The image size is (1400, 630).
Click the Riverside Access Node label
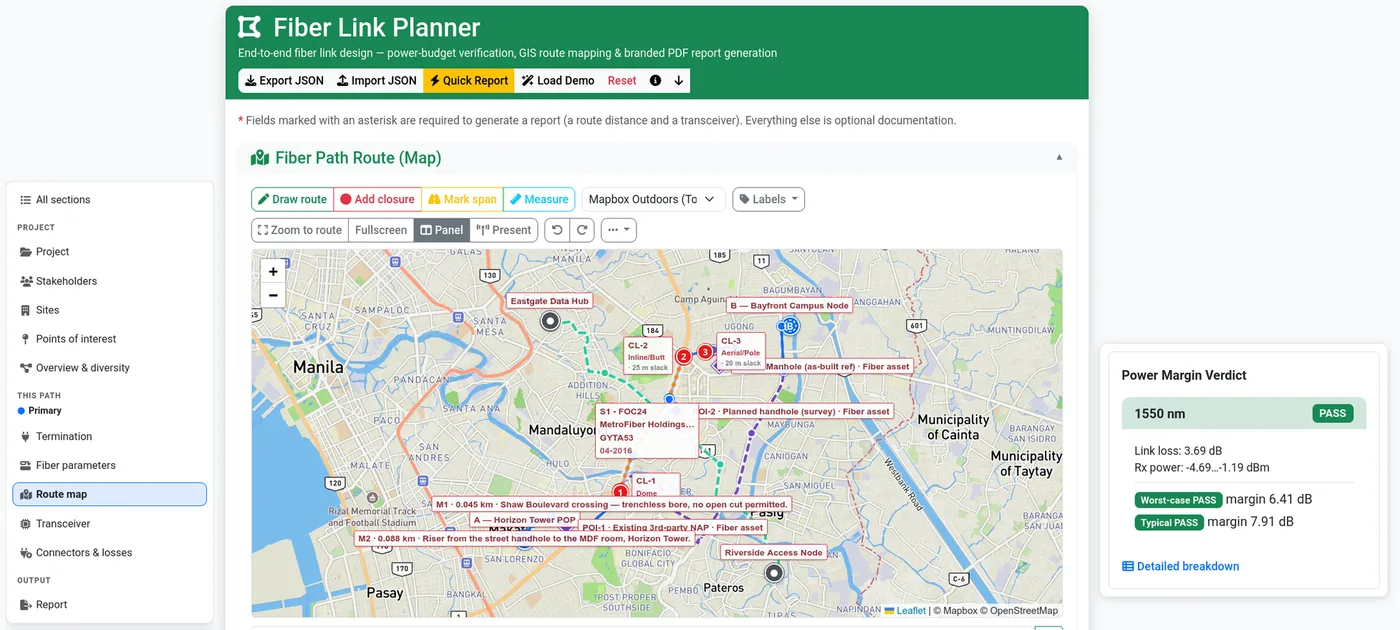[774, 553]
